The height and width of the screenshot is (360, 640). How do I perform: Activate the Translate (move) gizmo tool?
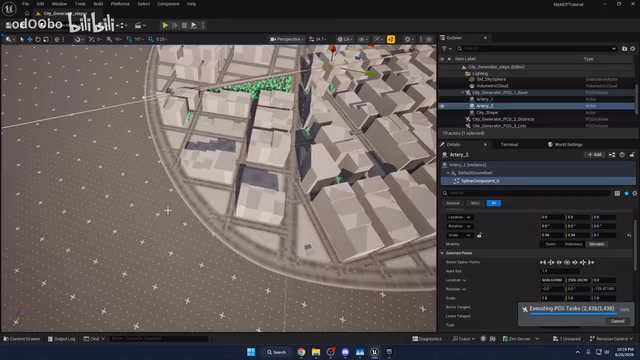coord(30,40)
